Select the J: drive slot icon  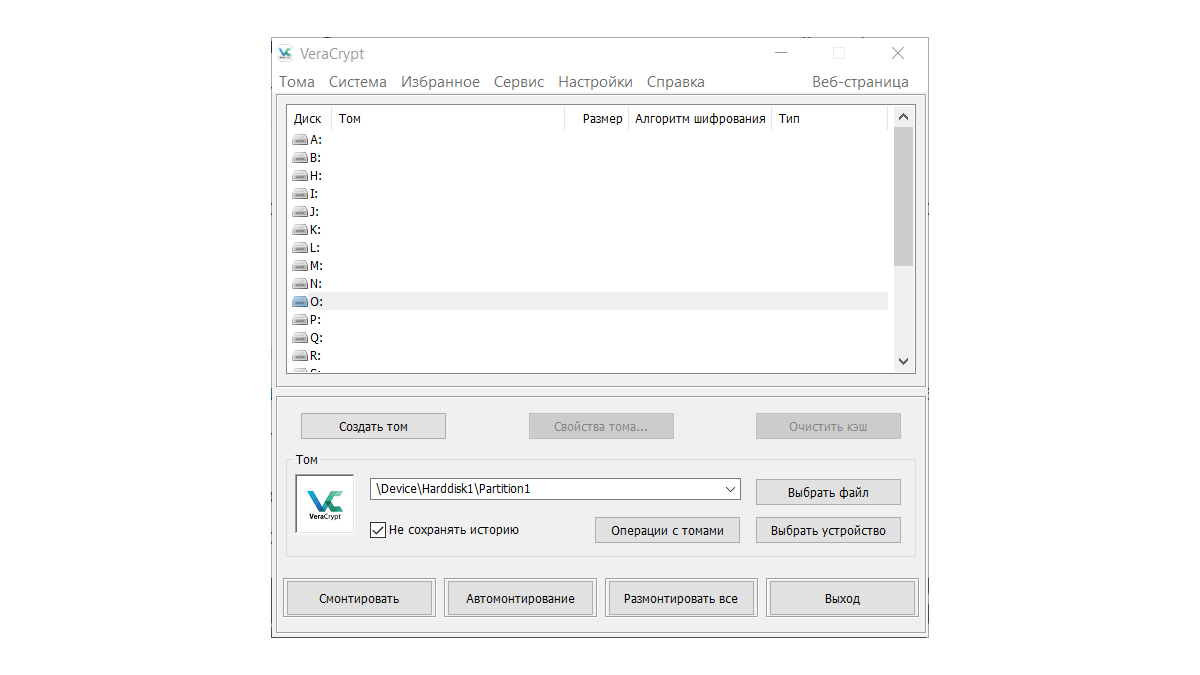(x=301, y=211)
